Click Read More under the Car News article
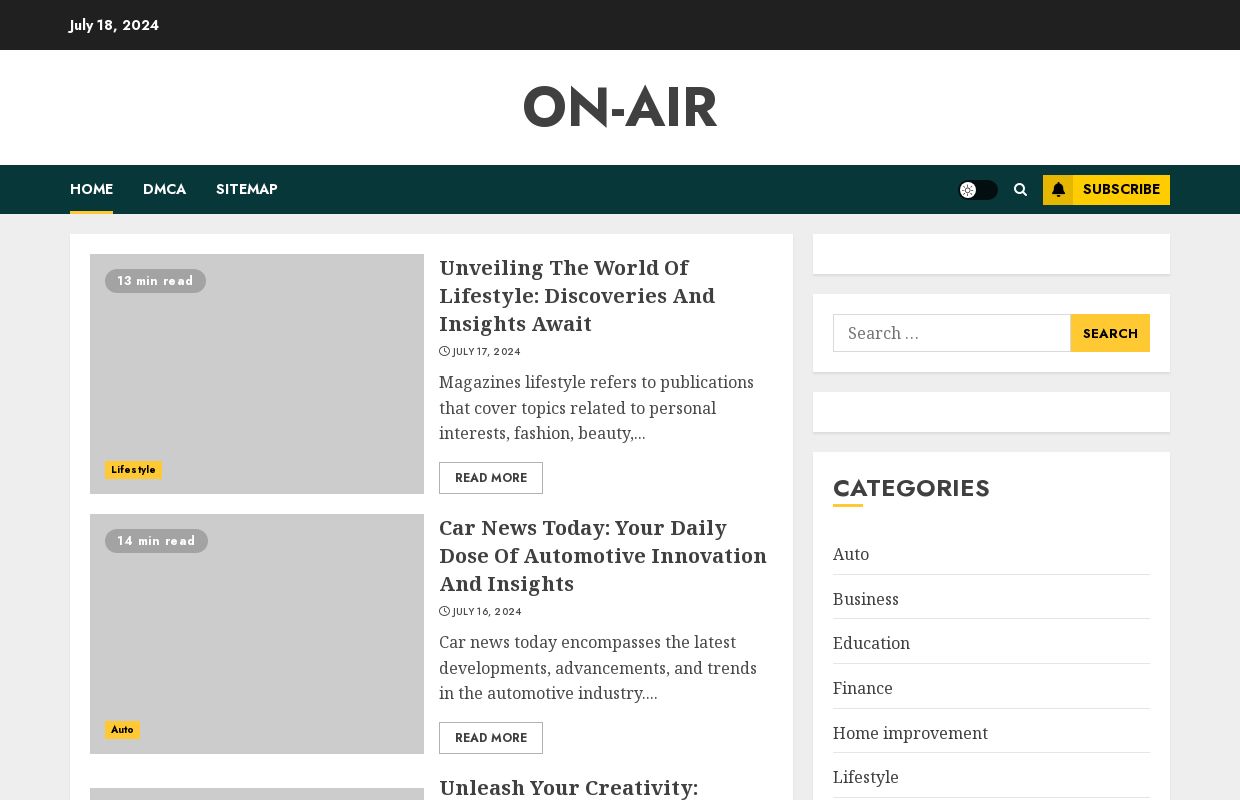The image size is (1240, 800). pyautogui.click(x=491, y=738)
